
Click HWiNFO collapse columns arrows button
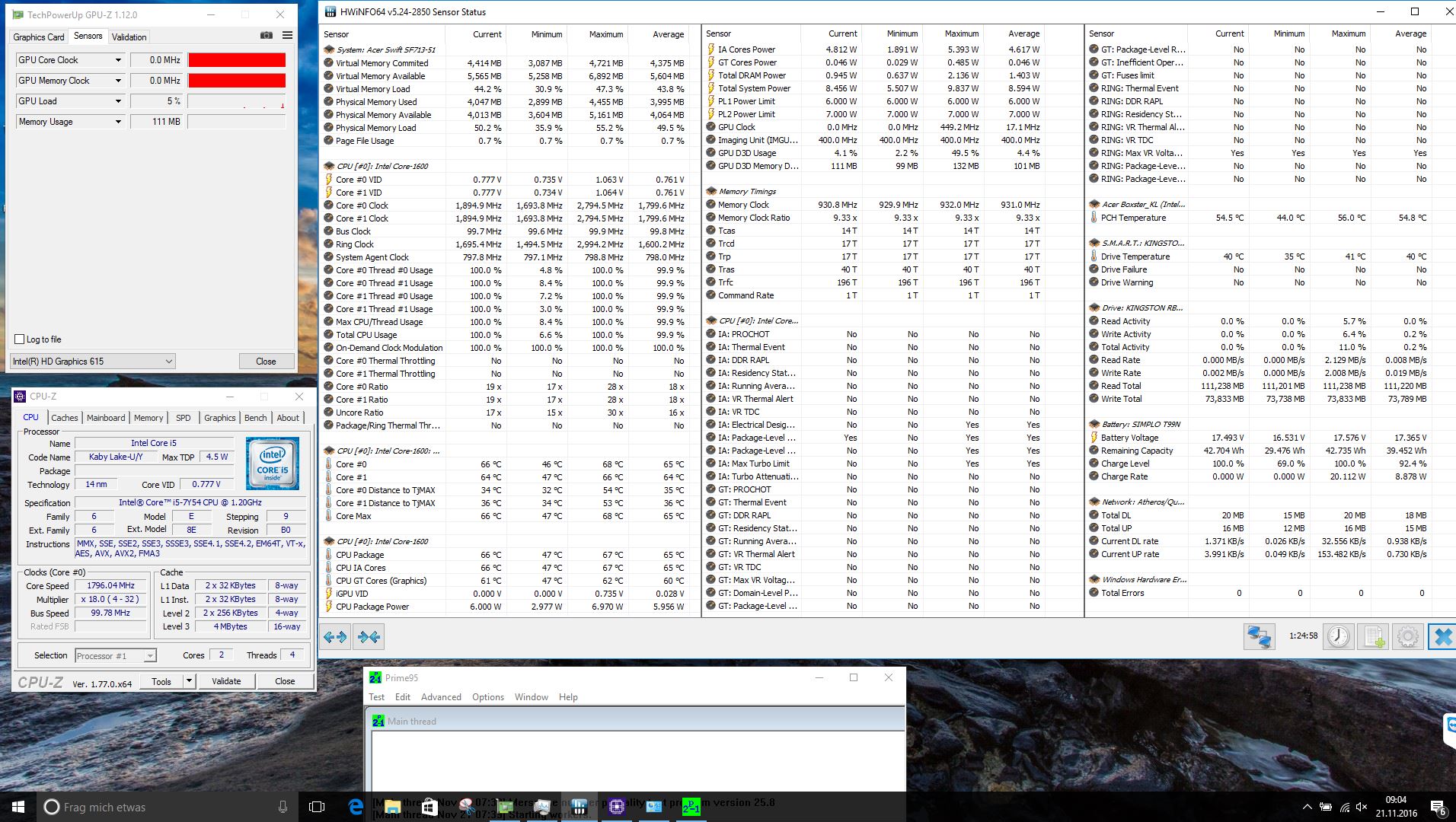click(x=369, y=637)
